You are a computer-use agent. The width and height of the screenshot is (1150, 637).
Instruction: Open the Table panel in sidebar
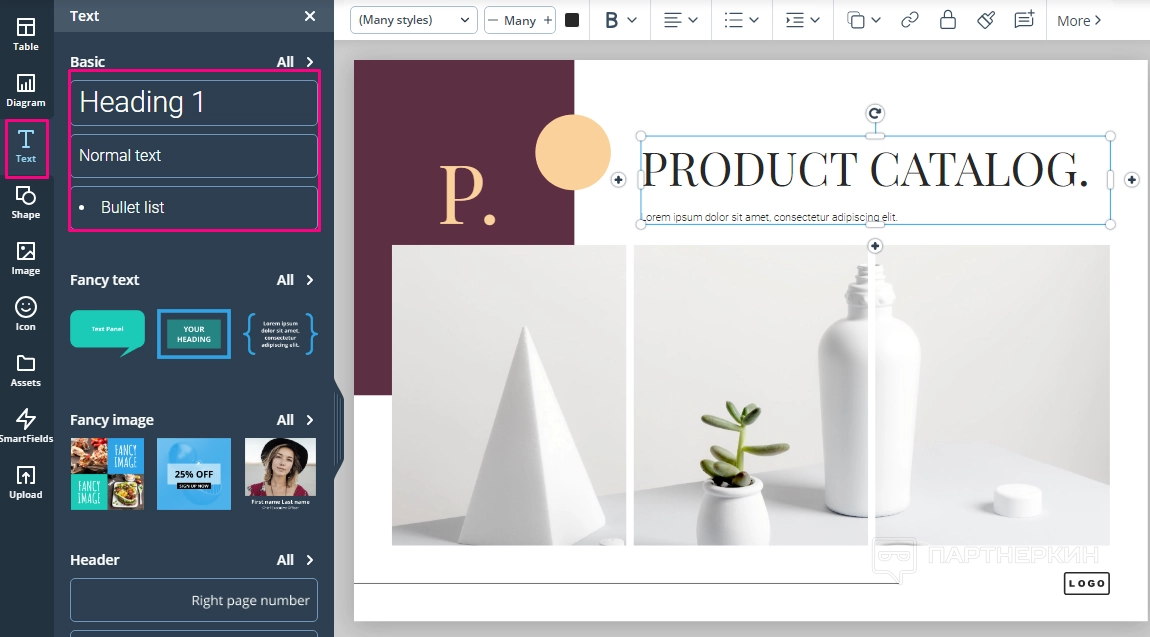(x=26, y=34)
